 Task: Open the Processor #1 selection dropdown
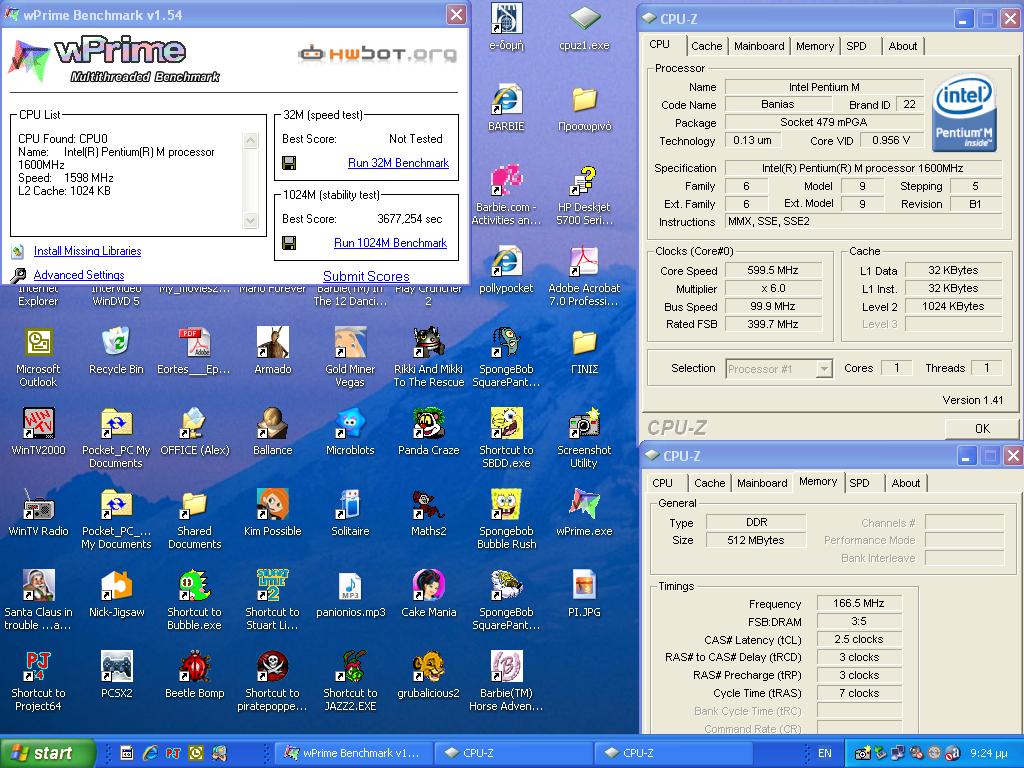824,369
